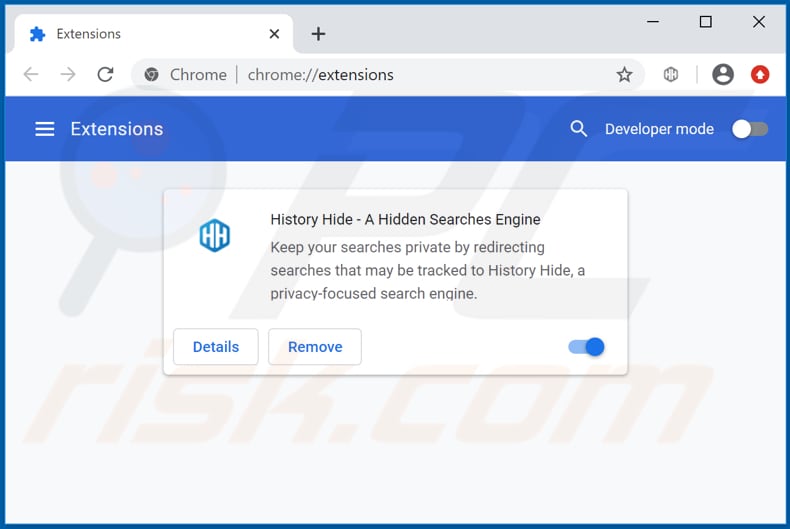Click the red Chrome update icon
Image resolution: width=790 pixels, height=529 pixels.
click(760, 75)
